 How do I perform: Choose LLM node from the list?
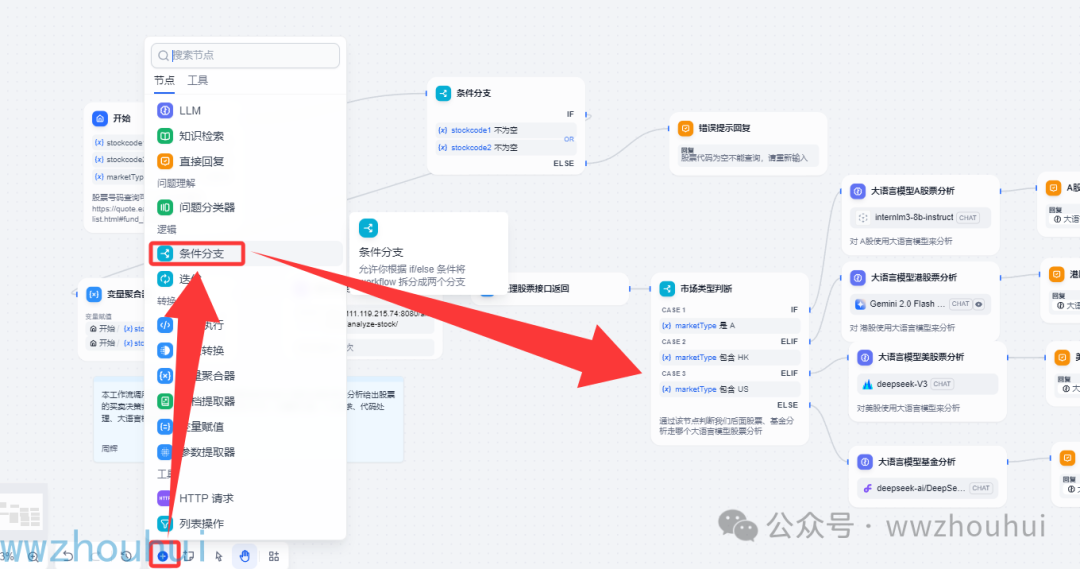pos(189,110)
